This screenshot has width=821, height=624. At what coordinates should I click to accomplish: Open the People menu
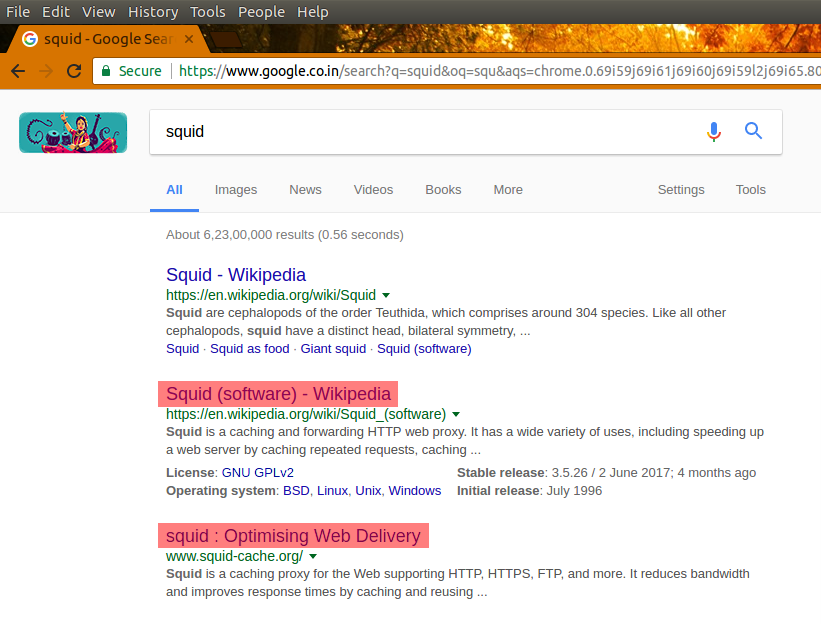[x=261, y=12]
